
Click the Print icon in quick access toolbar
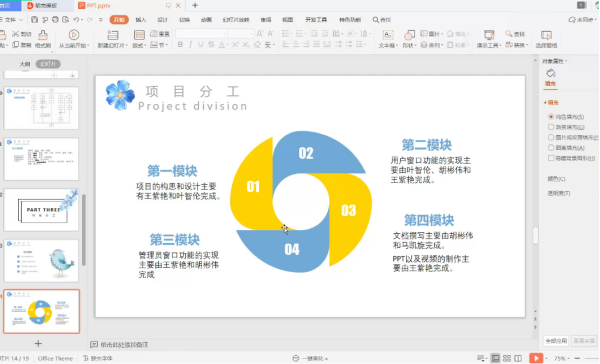tap(55, 20)
